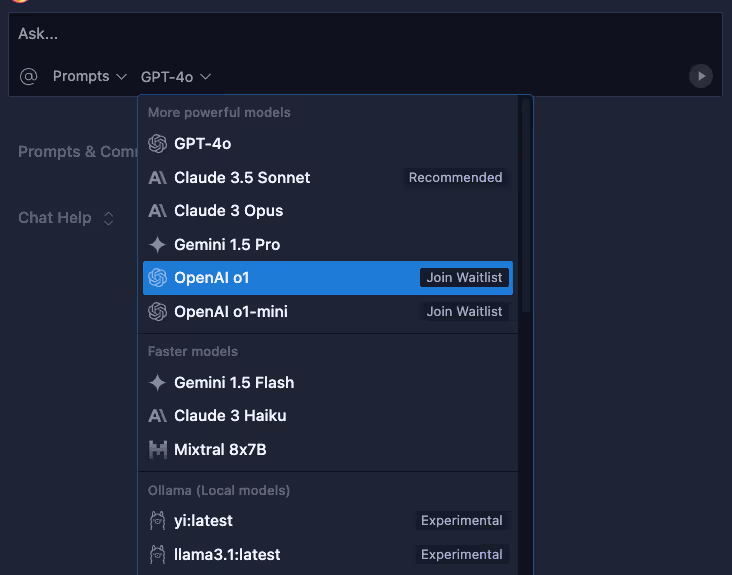Open the Prompts dropdown

click(90, 76)
